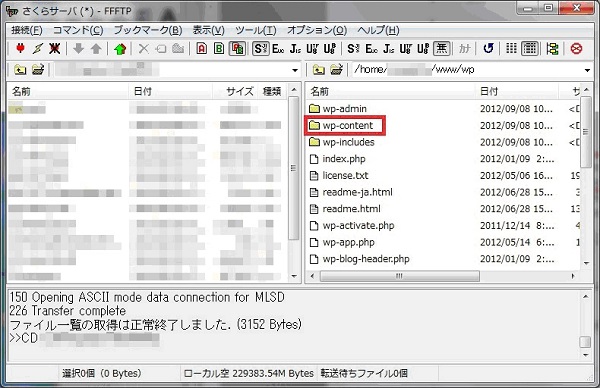Viewport: 600px width, 388px height.
Task: Click the Disconnect icon with red X
Action: click(55, 49)
